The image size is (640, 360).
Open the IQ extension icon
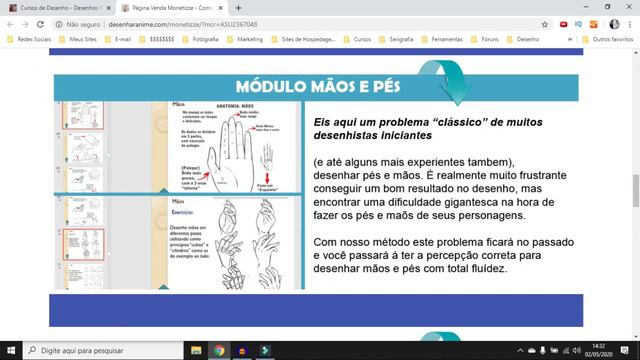pyautogui.click(x=578, y=24)
